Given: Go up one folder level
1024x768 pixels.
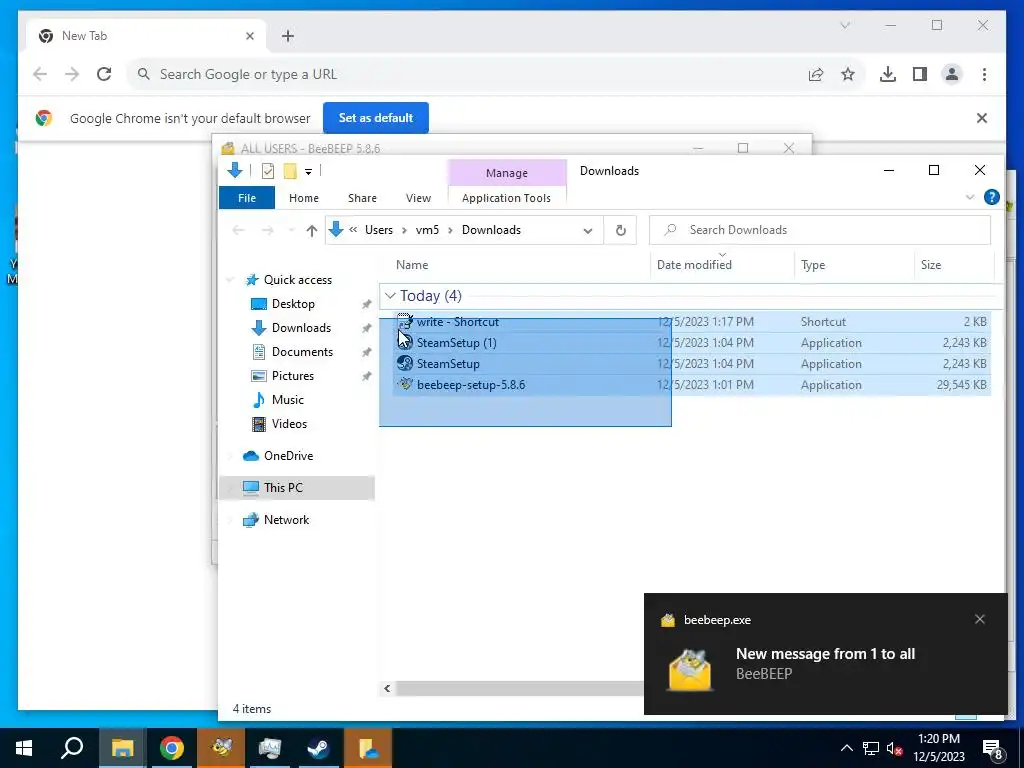Looking at the screenshot, I should (312, 230).
